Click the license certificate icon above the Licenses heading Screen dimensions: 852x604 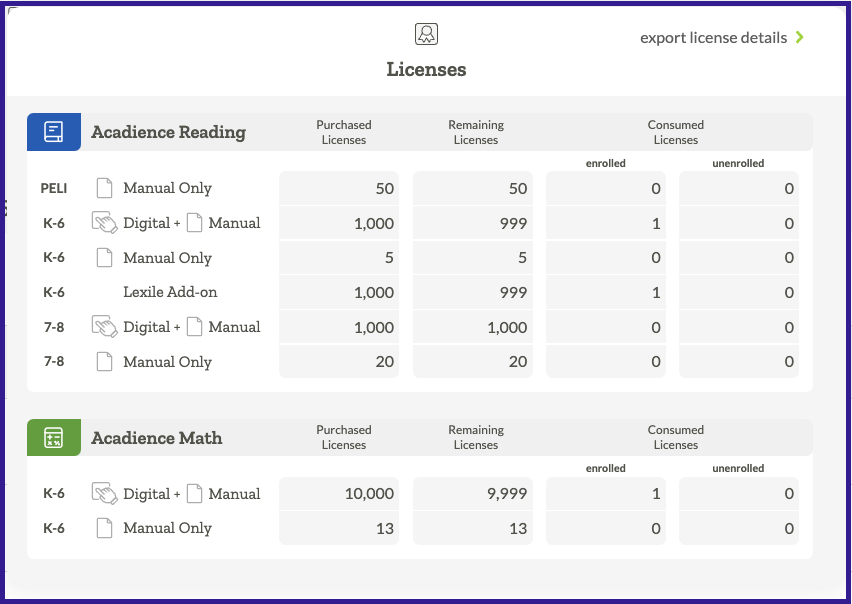(426, 33)
